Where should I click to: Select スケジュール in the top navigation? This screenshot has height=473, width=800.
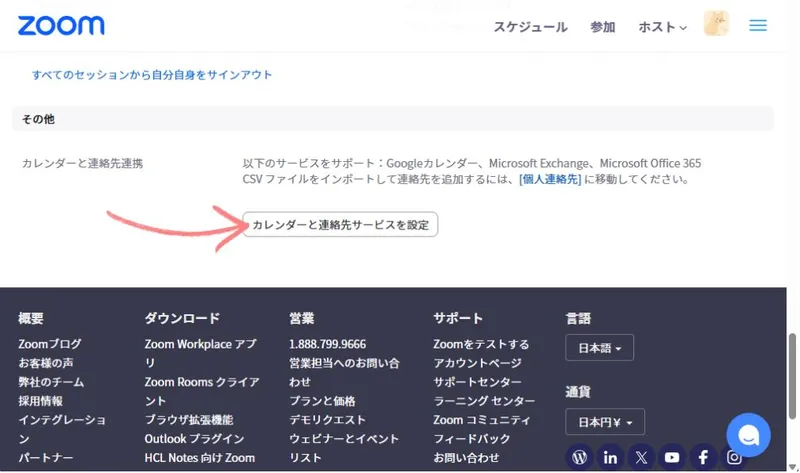[530, 27]
